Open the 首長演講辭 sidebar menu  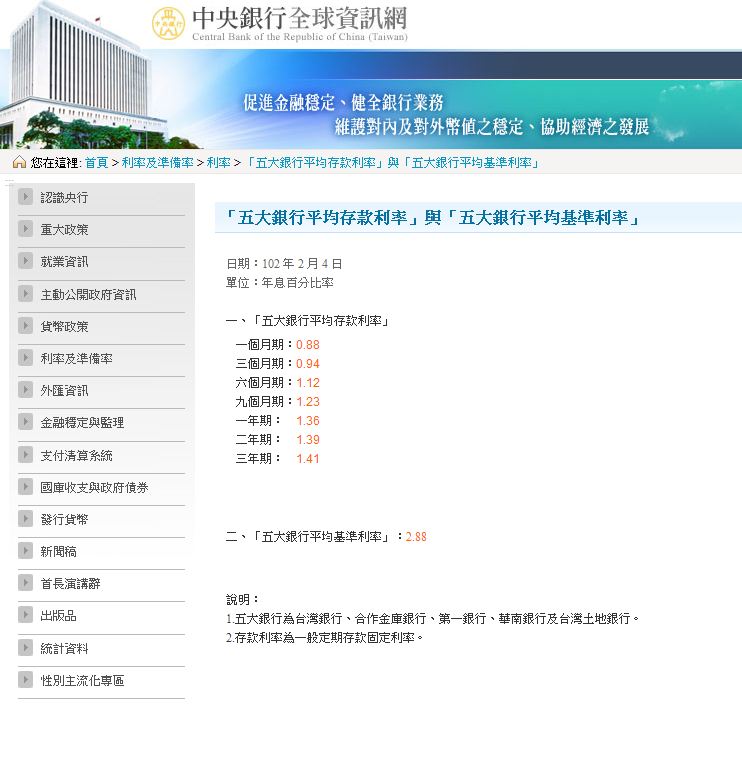pos(70,584)
